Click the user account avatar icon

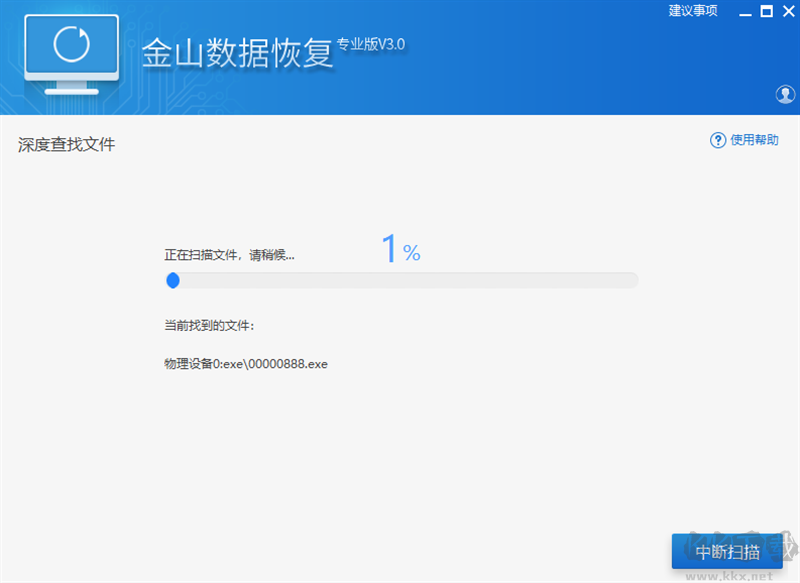pos(785,94)
